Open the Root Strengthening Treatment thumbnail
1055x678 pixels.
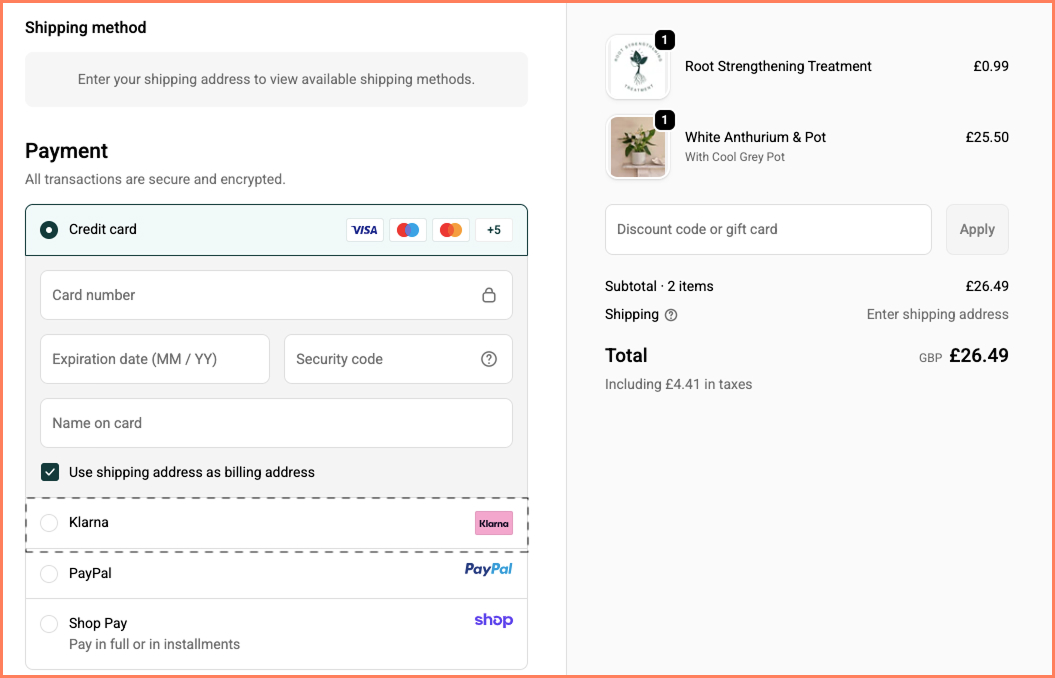638,66
